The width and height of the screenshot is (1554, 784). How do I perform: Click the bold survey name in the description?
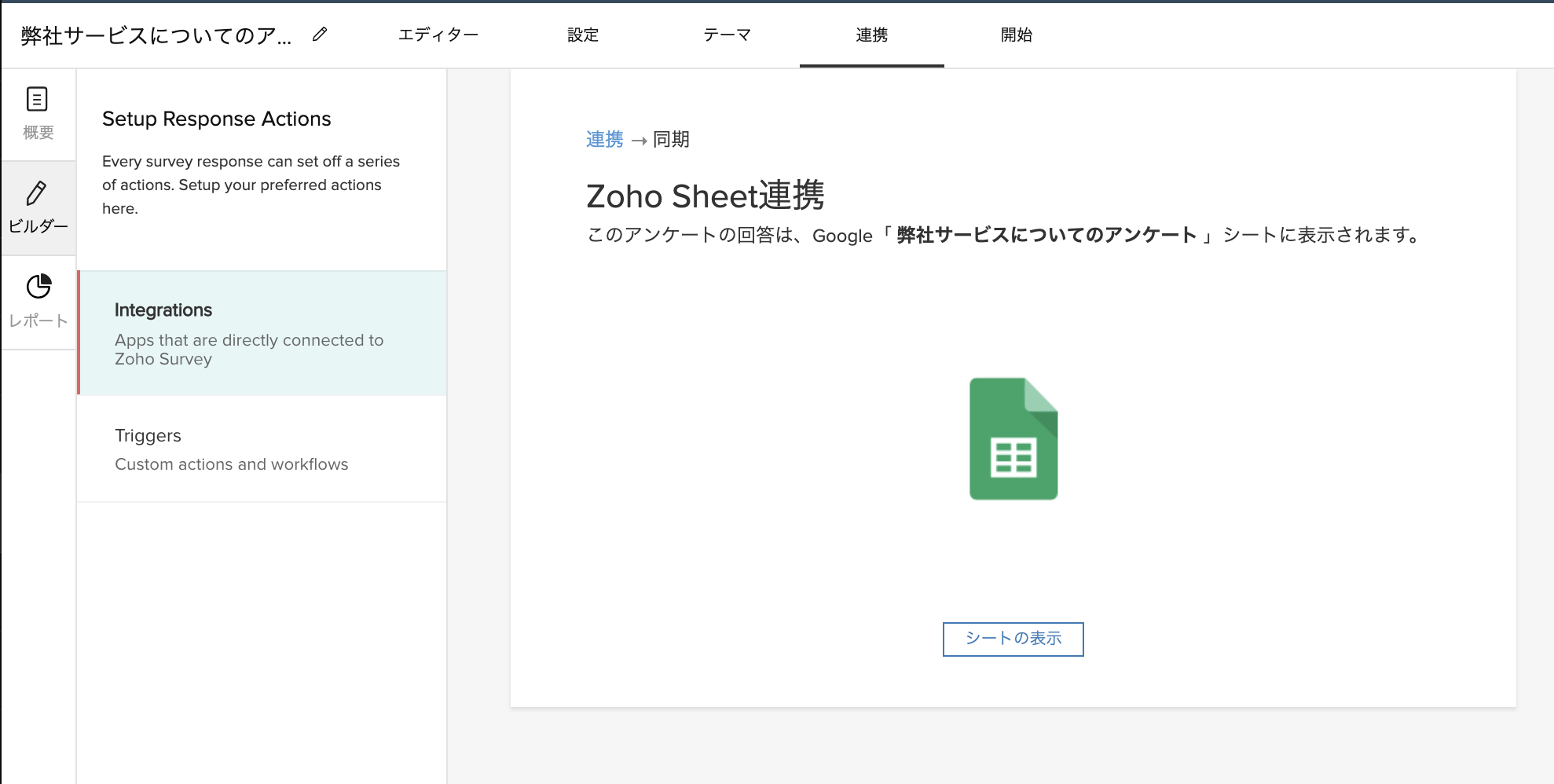coord(1046,235)
